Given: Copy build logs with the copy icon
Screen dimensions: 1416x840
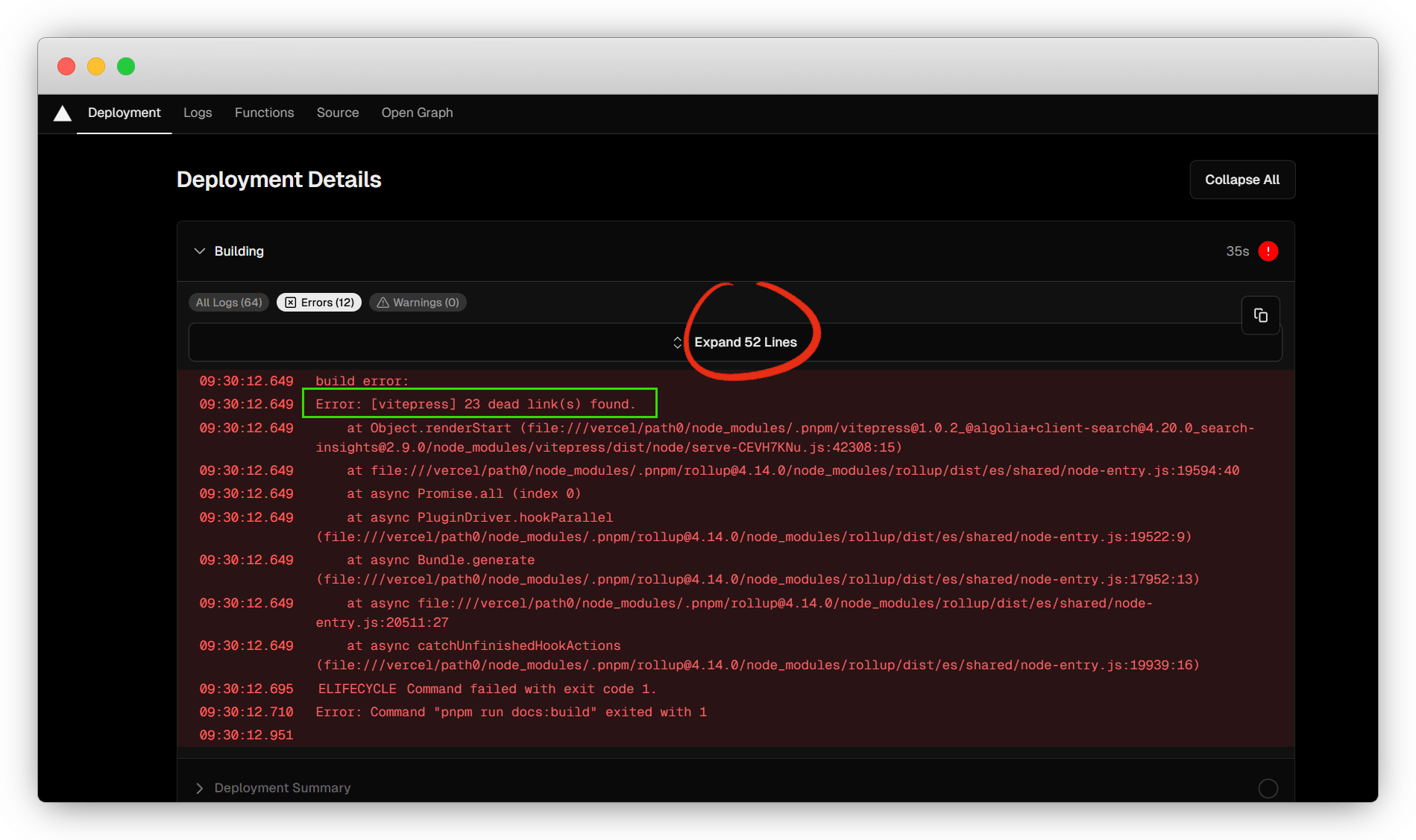Looking at the screenshot, I should click(x=1260, y=315).
